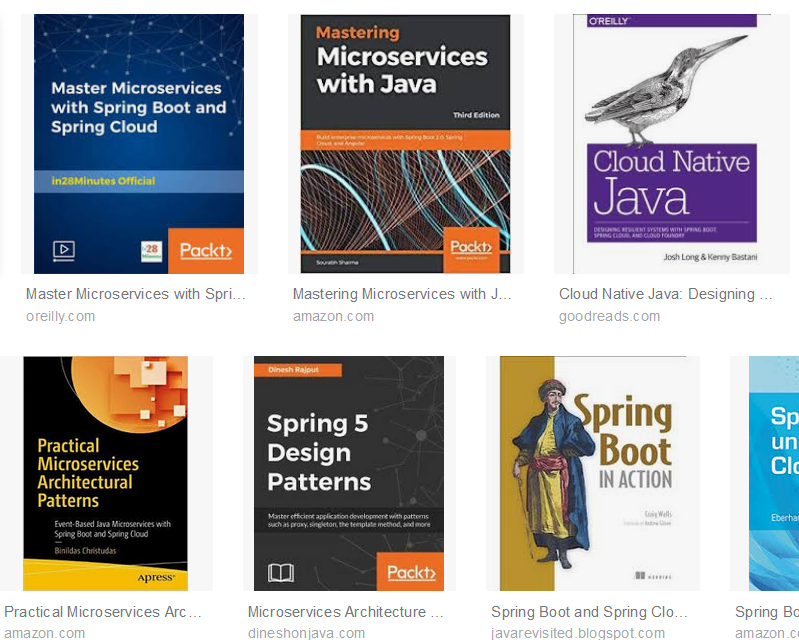Open the Cloud Native Java book cover

(665, 144)
